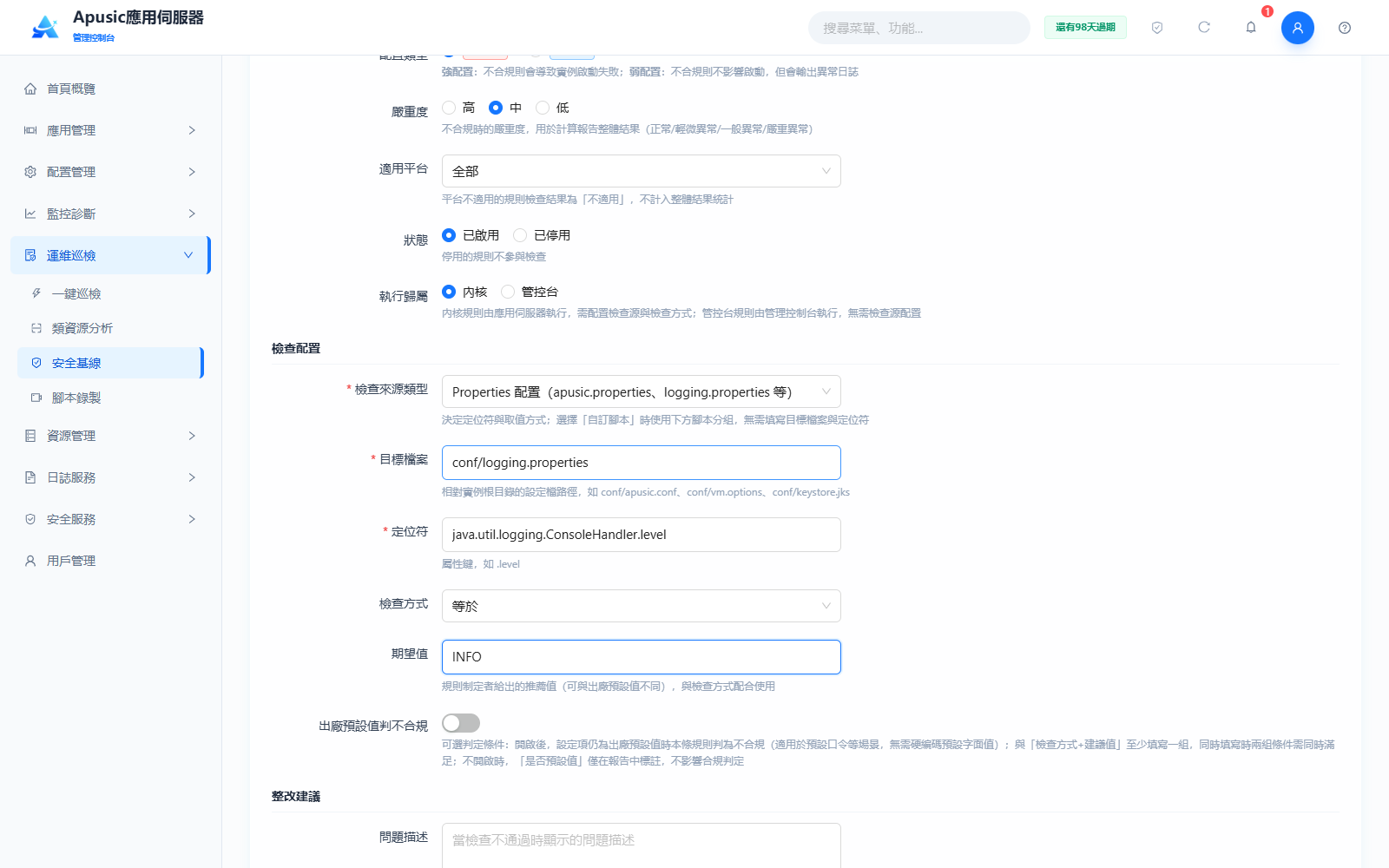Screen dimensions: 1389x868
Task: Click the home icon beside 首頁概覽
Action: pyautogui.click(x=30, y=89)
